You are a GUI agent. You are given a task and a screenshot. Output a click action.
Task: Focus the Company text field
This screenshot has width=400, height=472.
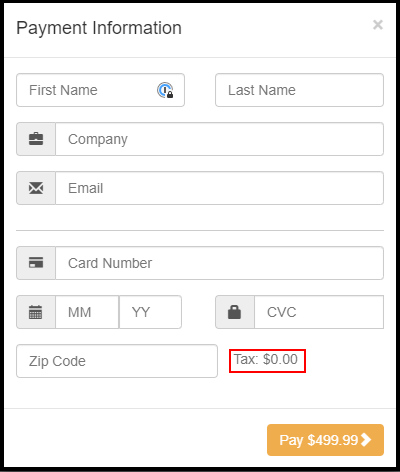coord(219,139)
